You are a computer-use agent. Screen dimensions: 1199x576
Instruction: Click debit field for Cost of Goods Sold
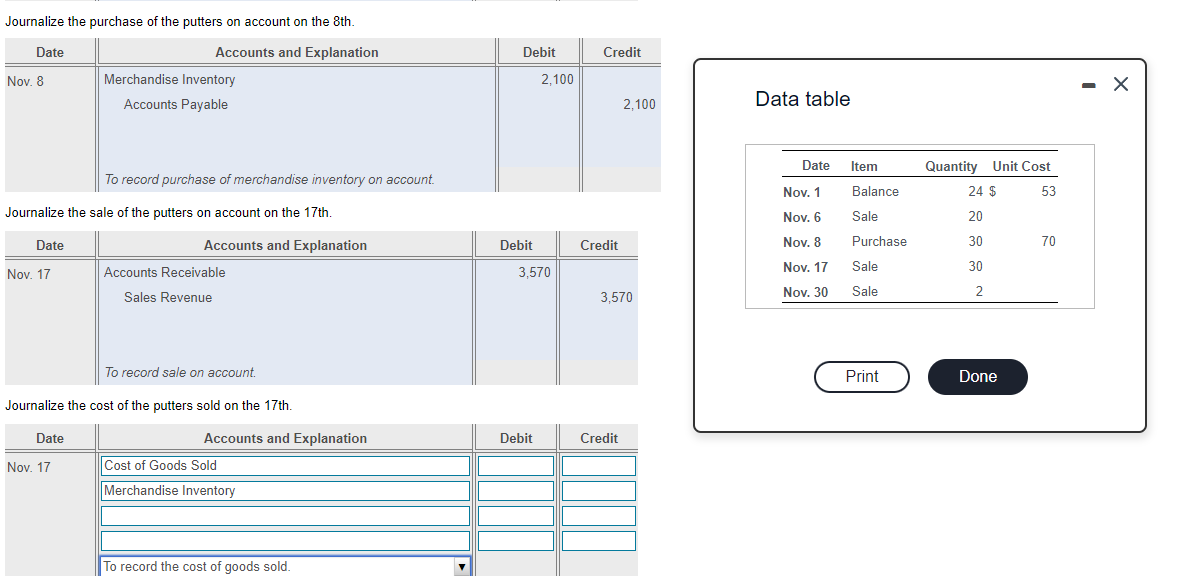516,466
